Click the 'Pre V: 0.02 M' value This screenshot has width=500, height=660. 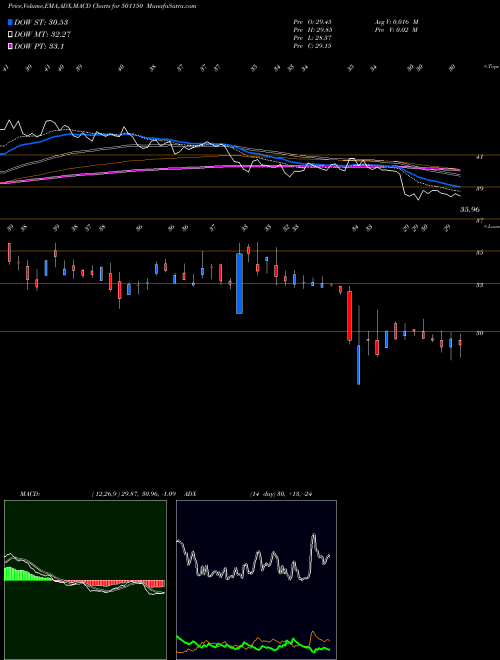(x=396, y=30)
